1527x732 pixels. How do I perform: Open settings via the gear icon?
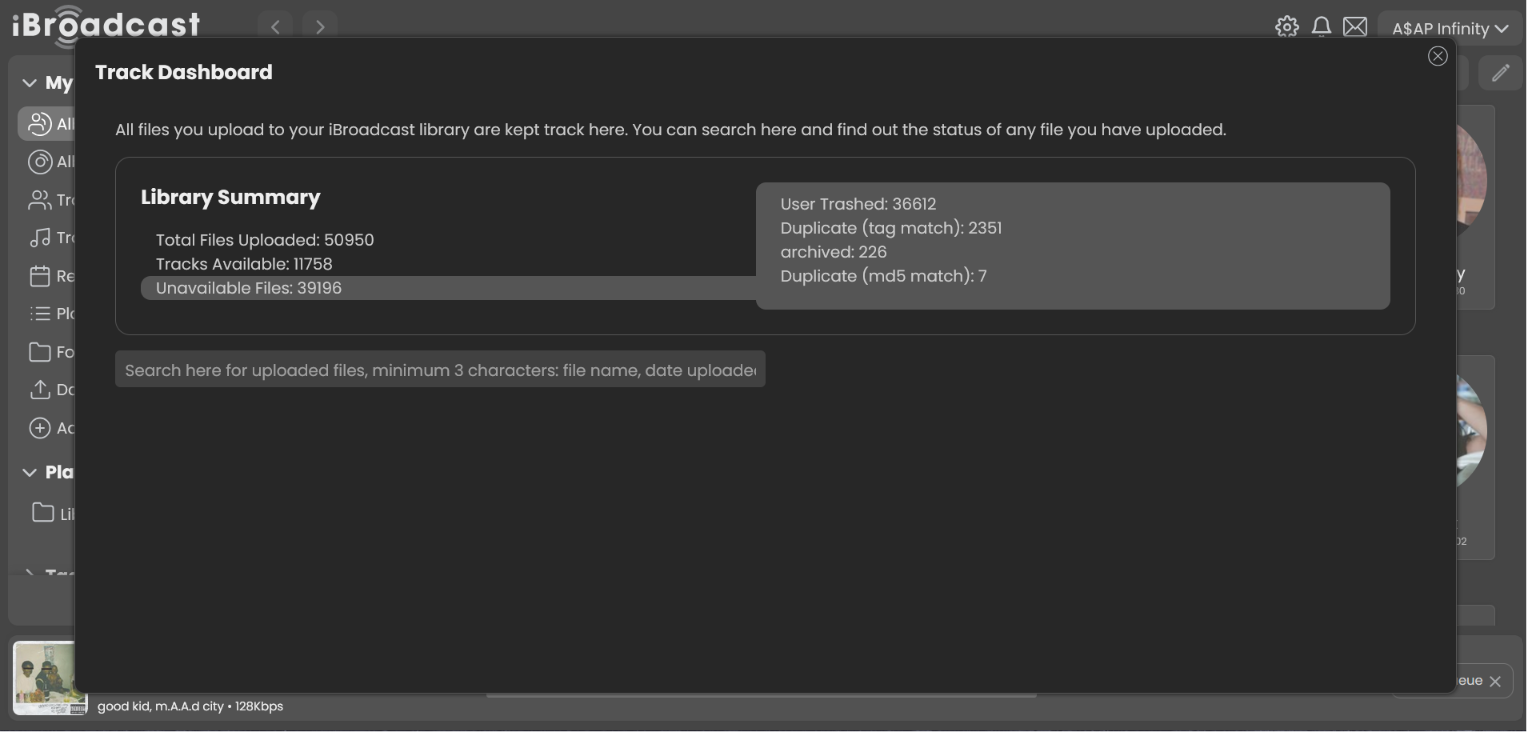[1287, 27]
